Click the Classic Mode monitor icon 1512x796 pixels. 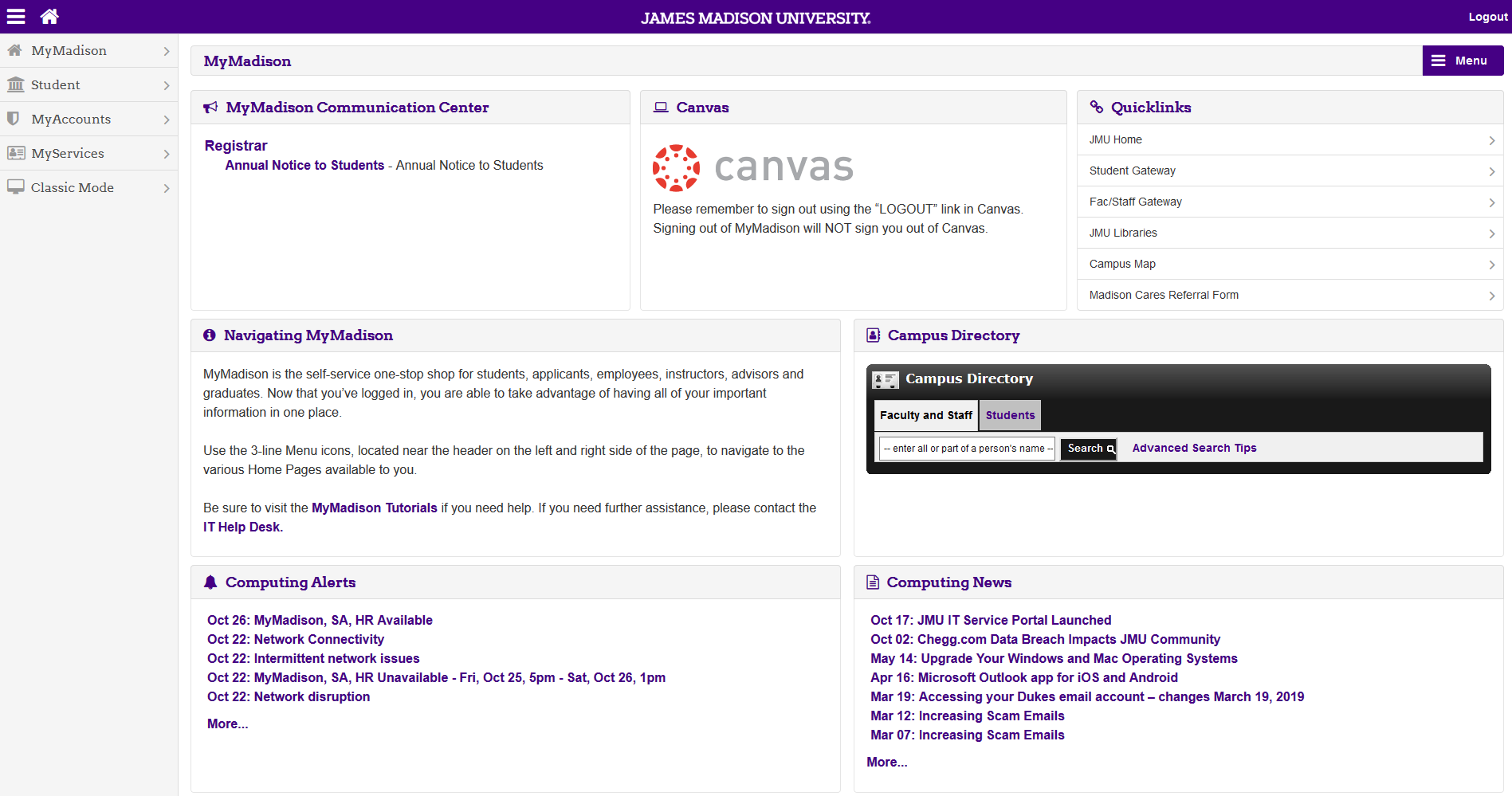coord(15,187)
